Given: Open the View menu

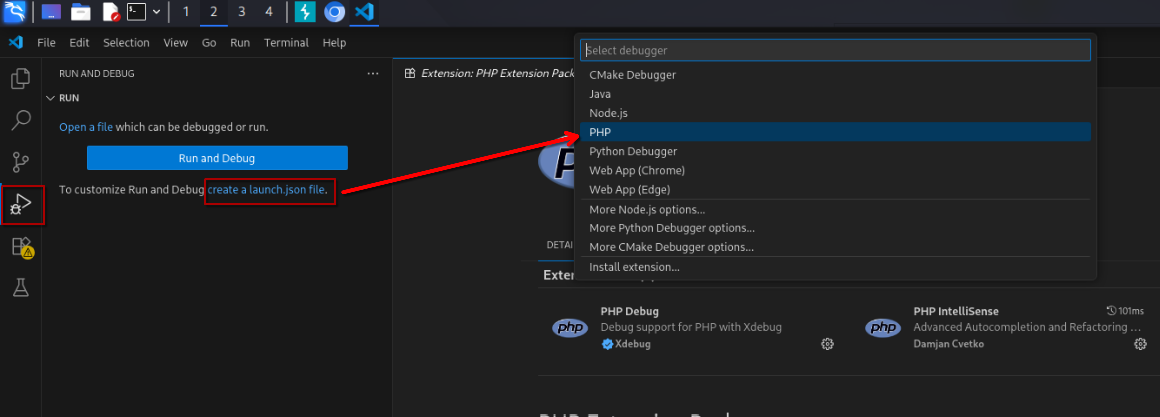Looking at the screenshot, I should [175, 43].
